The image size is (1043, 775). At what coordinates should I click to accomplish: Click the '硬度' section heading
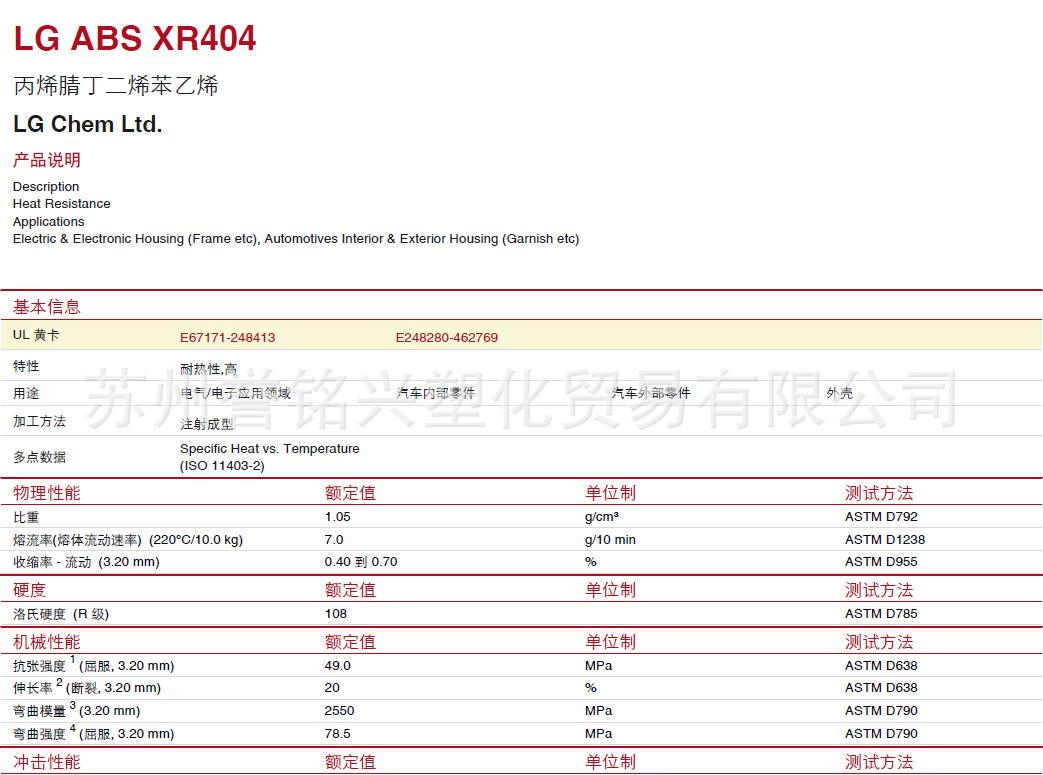tap(30, 590)
